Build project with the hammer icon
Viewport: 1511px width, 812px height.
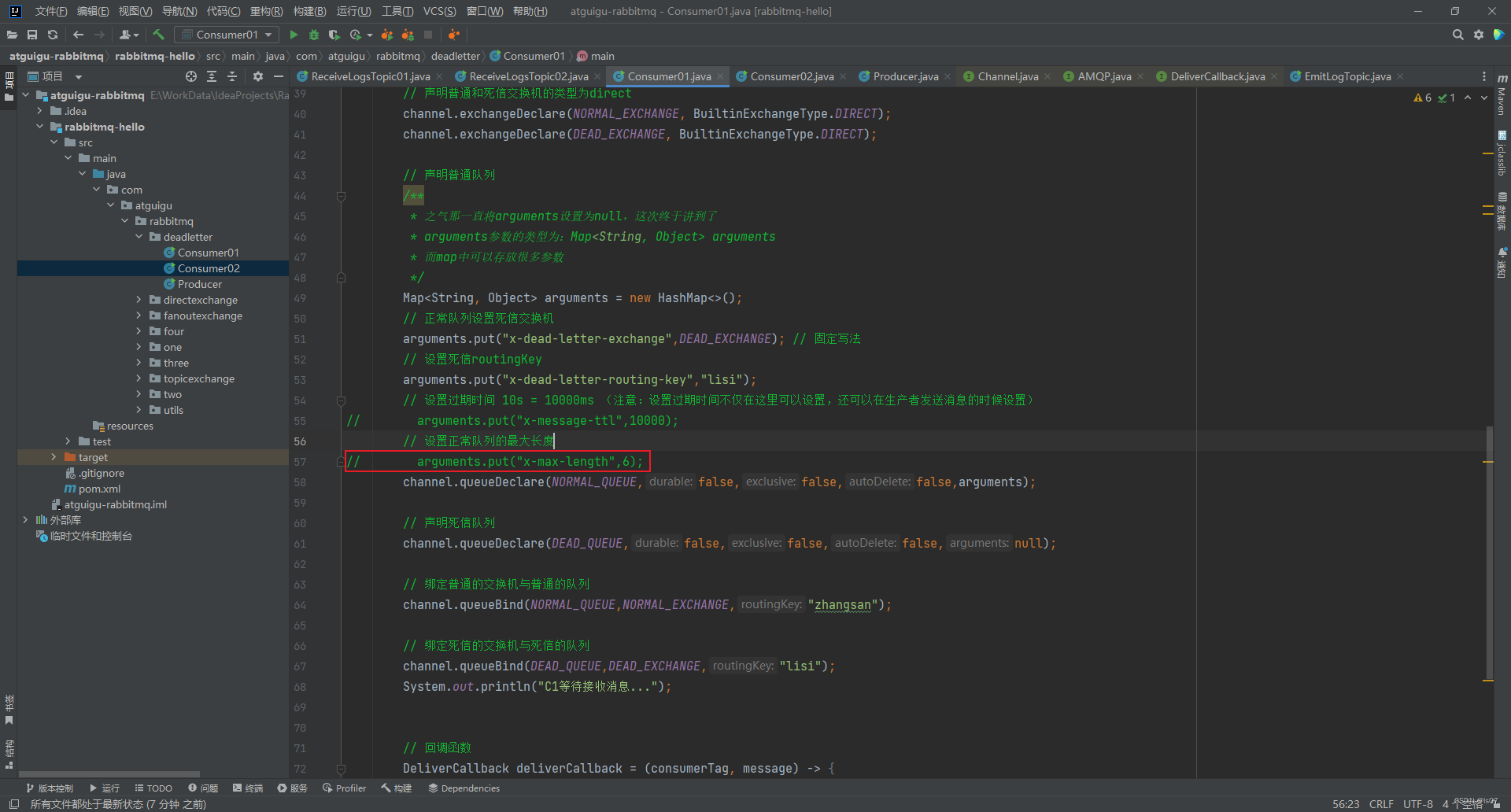pos(158,35)
